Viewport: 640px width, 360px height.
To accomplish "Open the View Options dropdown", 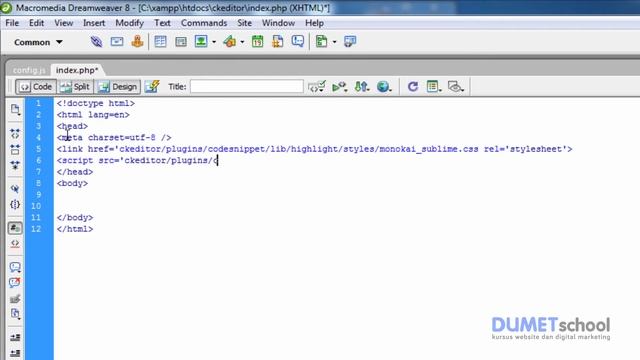I will click(434, 87).
